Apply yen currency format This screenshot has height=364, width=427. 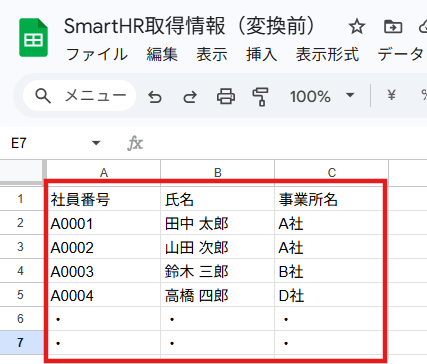point(391,96)
